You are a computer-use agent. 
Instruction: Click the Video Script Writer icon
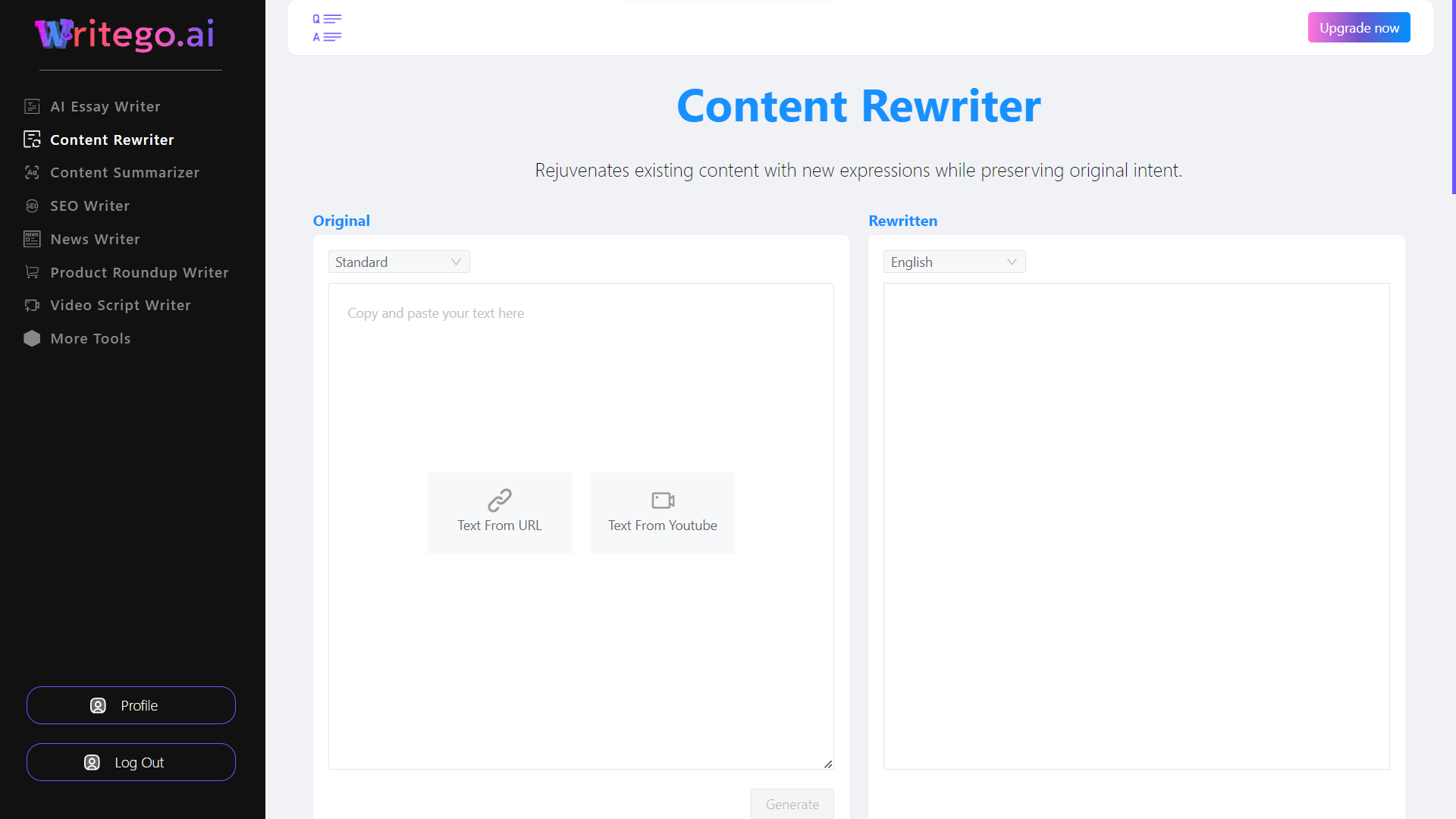coord(32,306)
